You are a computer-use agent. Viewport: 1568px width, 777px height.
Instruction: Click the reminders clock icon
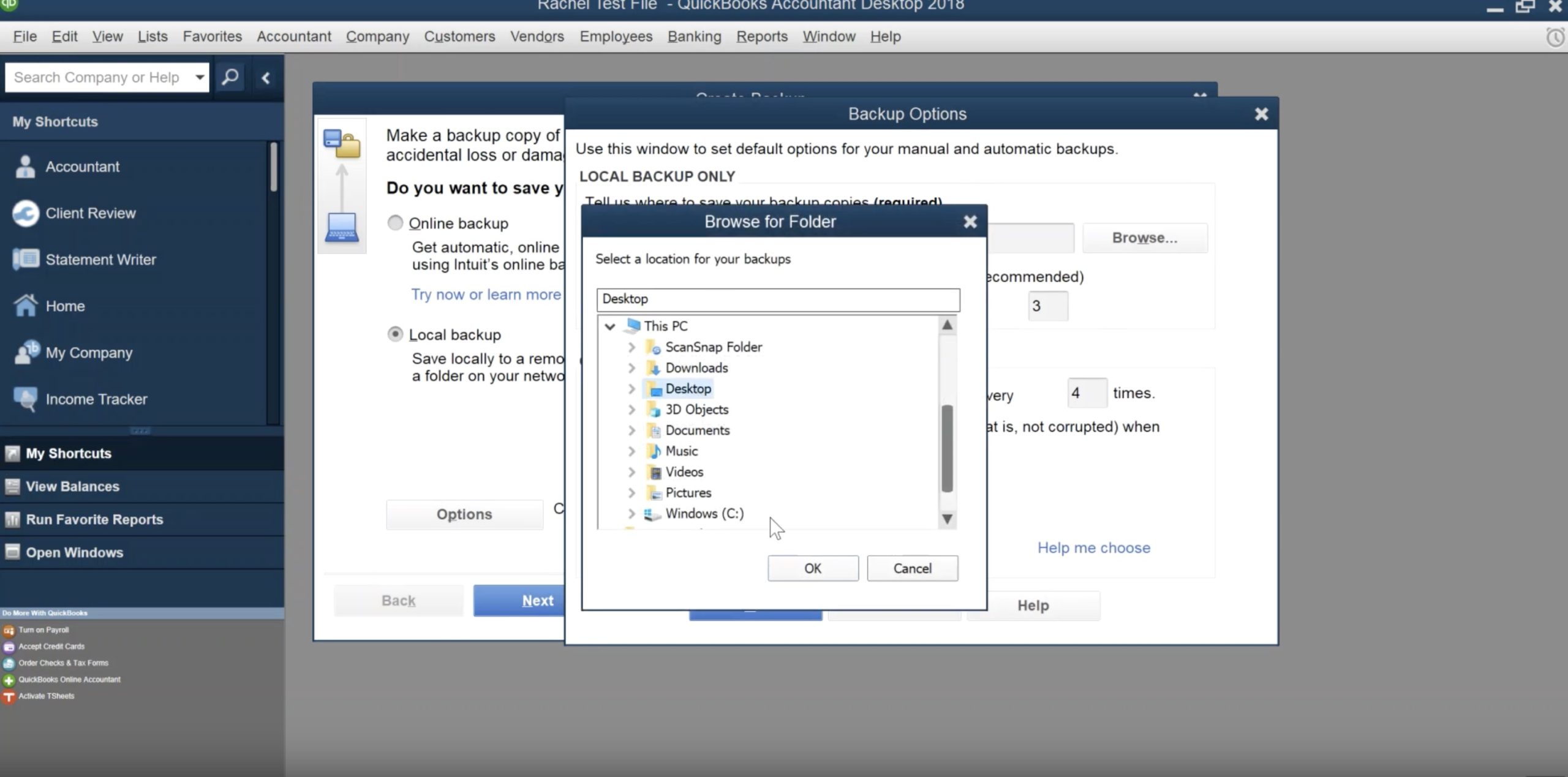pyautogui.click(x=1555, y=37)
